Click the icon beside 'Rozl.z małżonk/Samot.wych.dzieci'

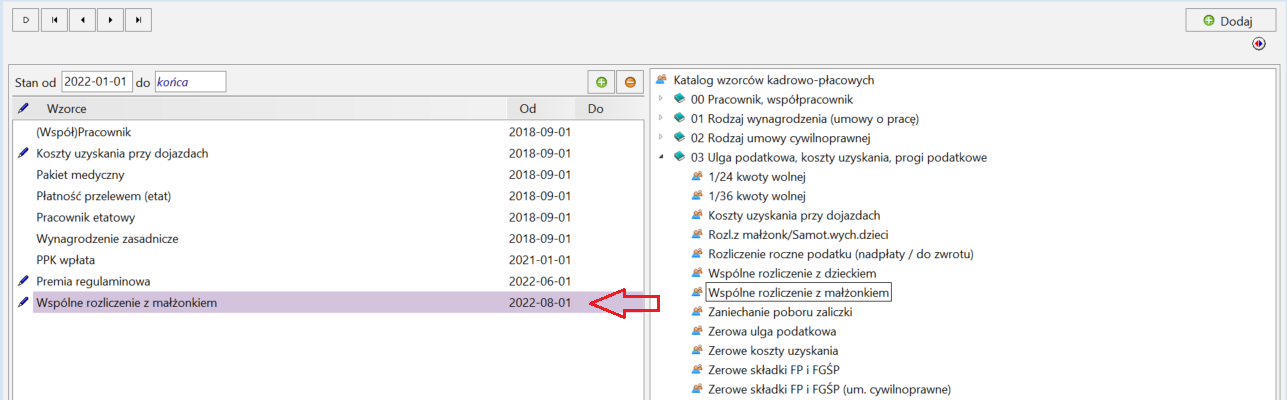698,234
